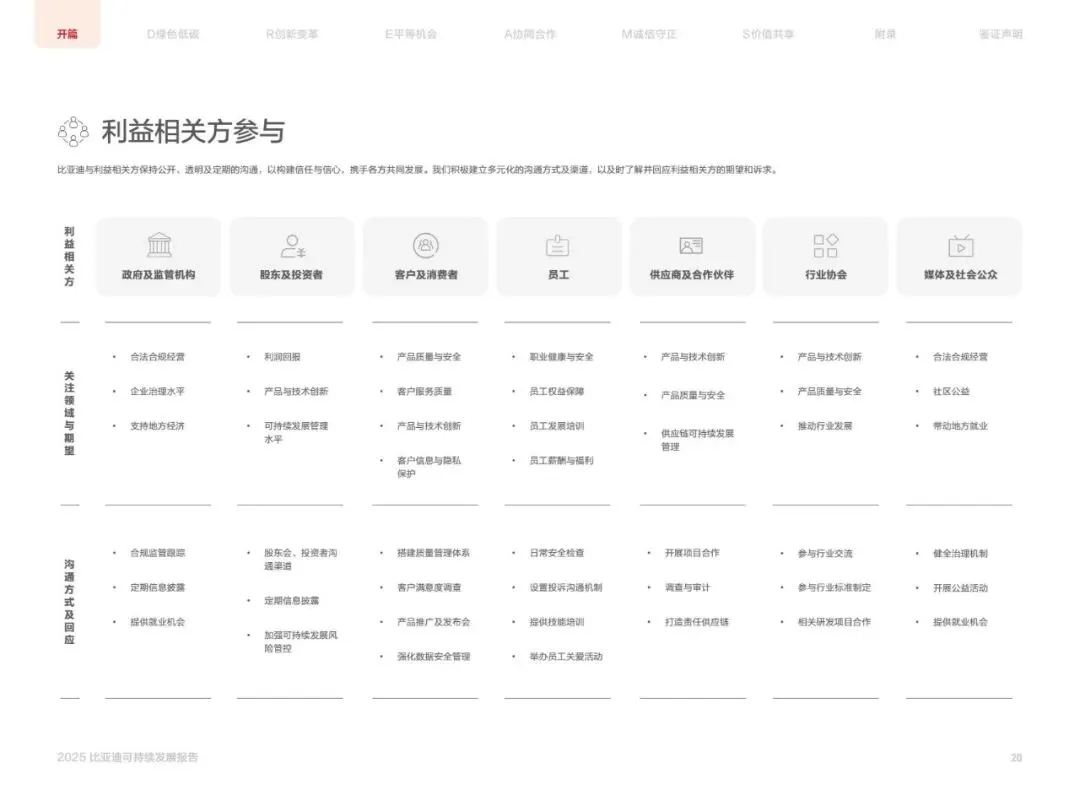Click 开展公益活动 item
Viewport: 1080px width, 801px height.
960,587
